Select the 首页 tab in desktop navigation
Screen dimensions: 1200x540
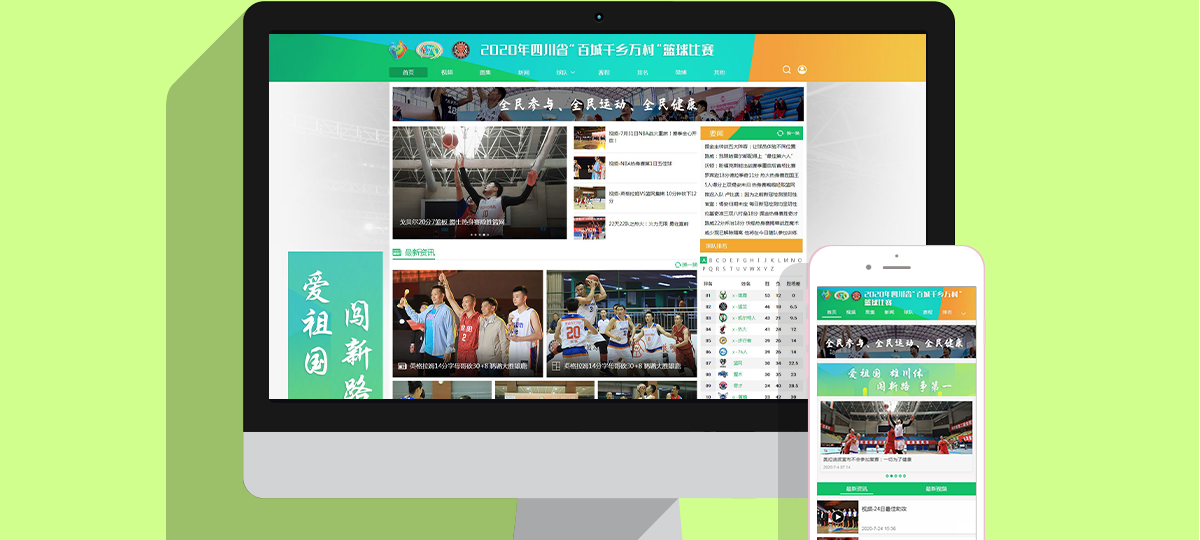tap(408, 72)
